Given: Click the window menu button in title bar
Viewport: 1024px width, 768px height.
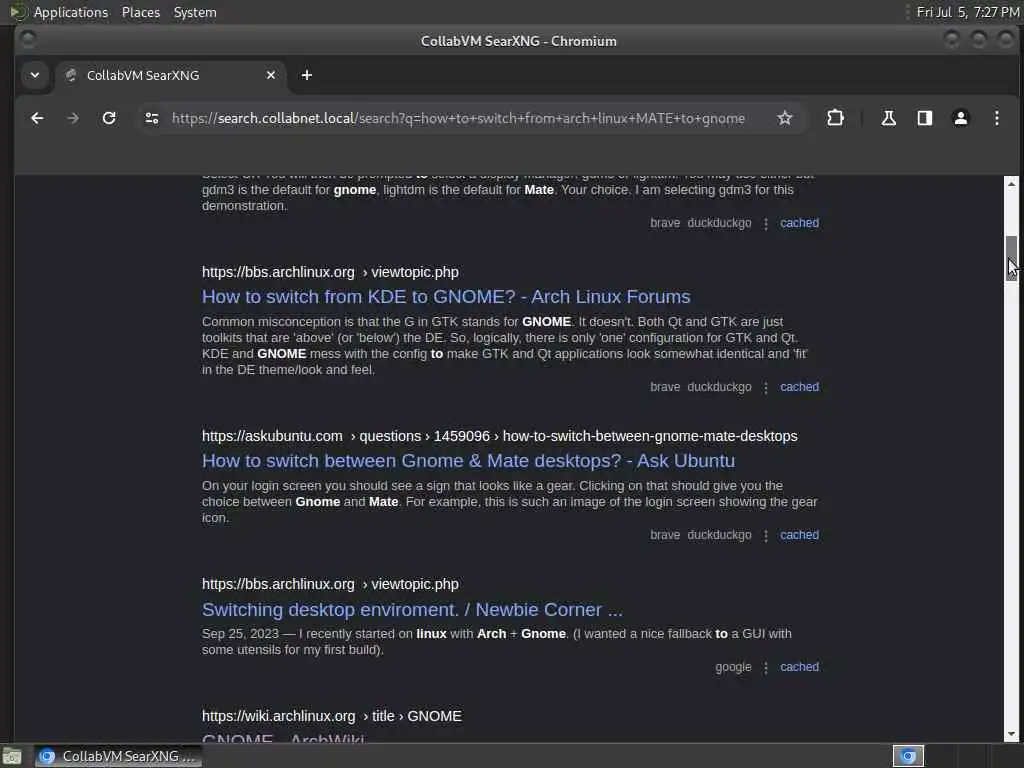Looking at the screenshot, I should [27, 40].
